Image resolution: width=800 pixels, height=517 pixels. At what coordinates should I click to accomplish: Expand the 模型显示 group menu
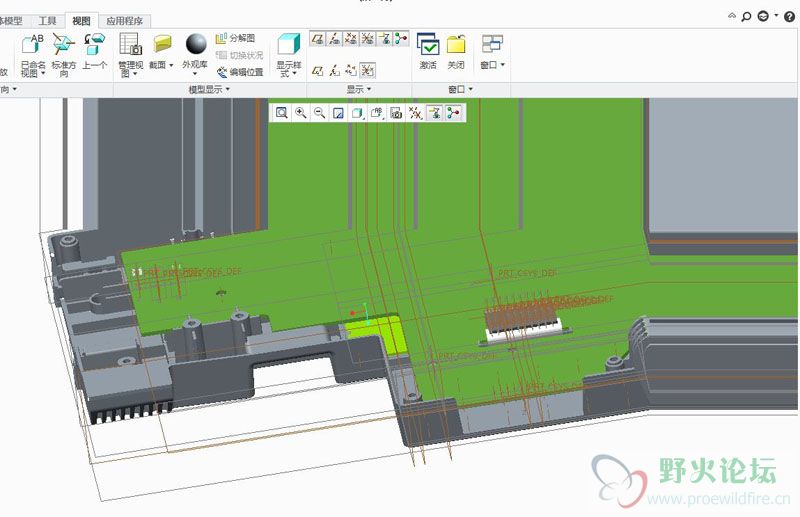(x=209, y=89)
